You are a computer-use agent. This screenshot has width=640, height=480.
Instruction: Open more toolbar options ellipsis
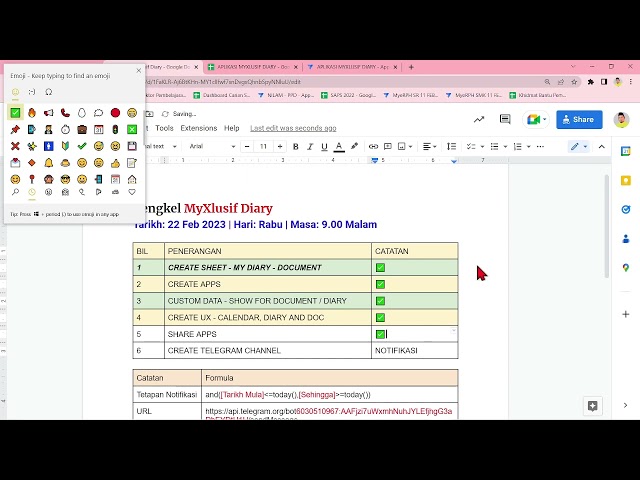pos(540,147)
